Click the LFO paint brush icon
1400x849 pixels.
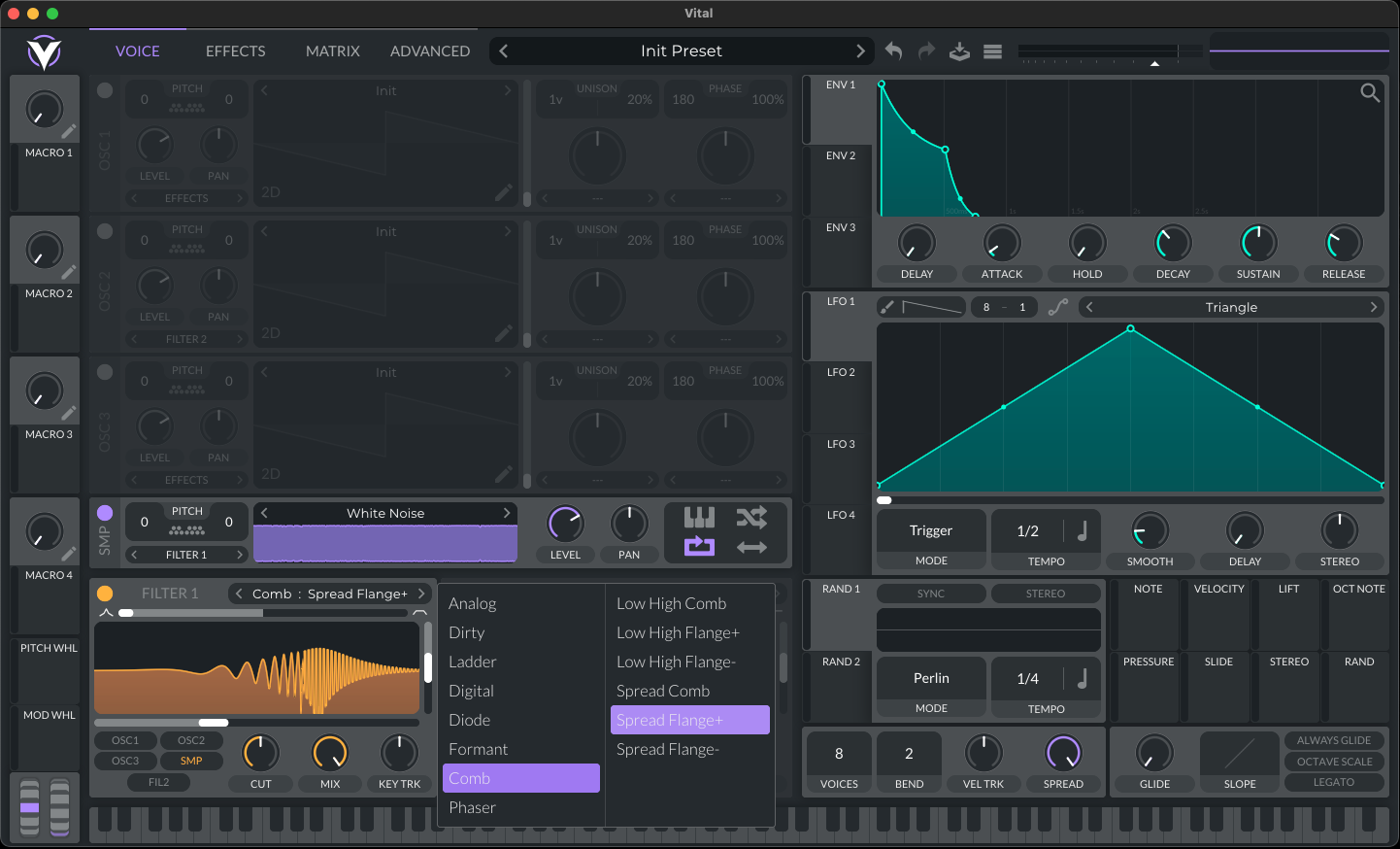tap(887, 307)
